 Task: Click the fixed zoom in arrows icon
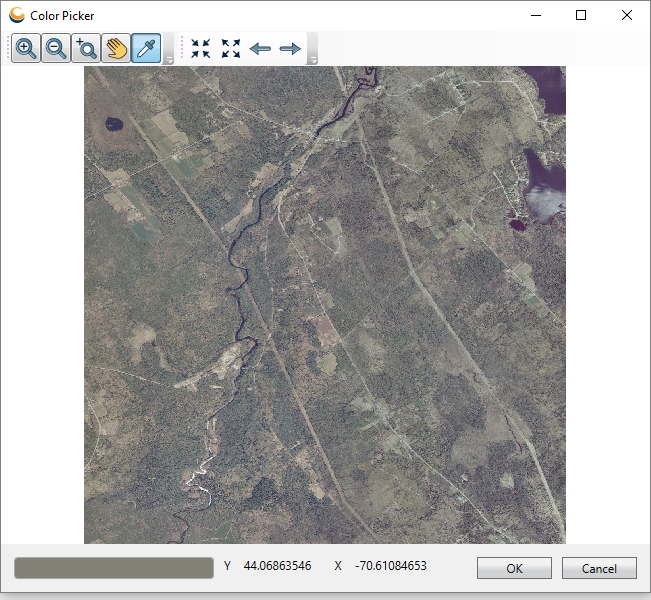(x=201, y=49)
